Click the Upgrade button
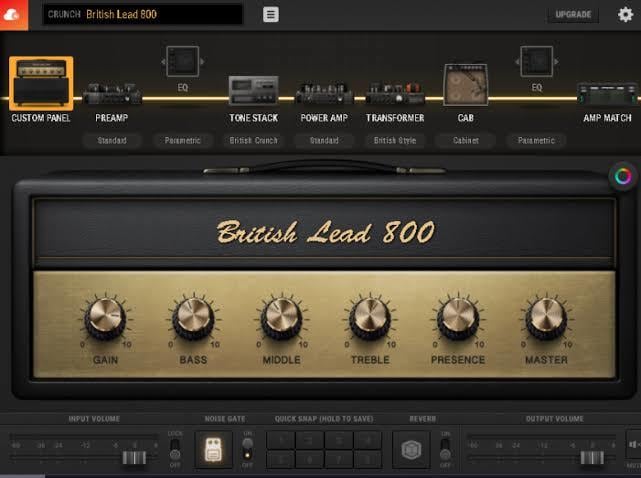 pyautogui.click(x=573, y=15)
